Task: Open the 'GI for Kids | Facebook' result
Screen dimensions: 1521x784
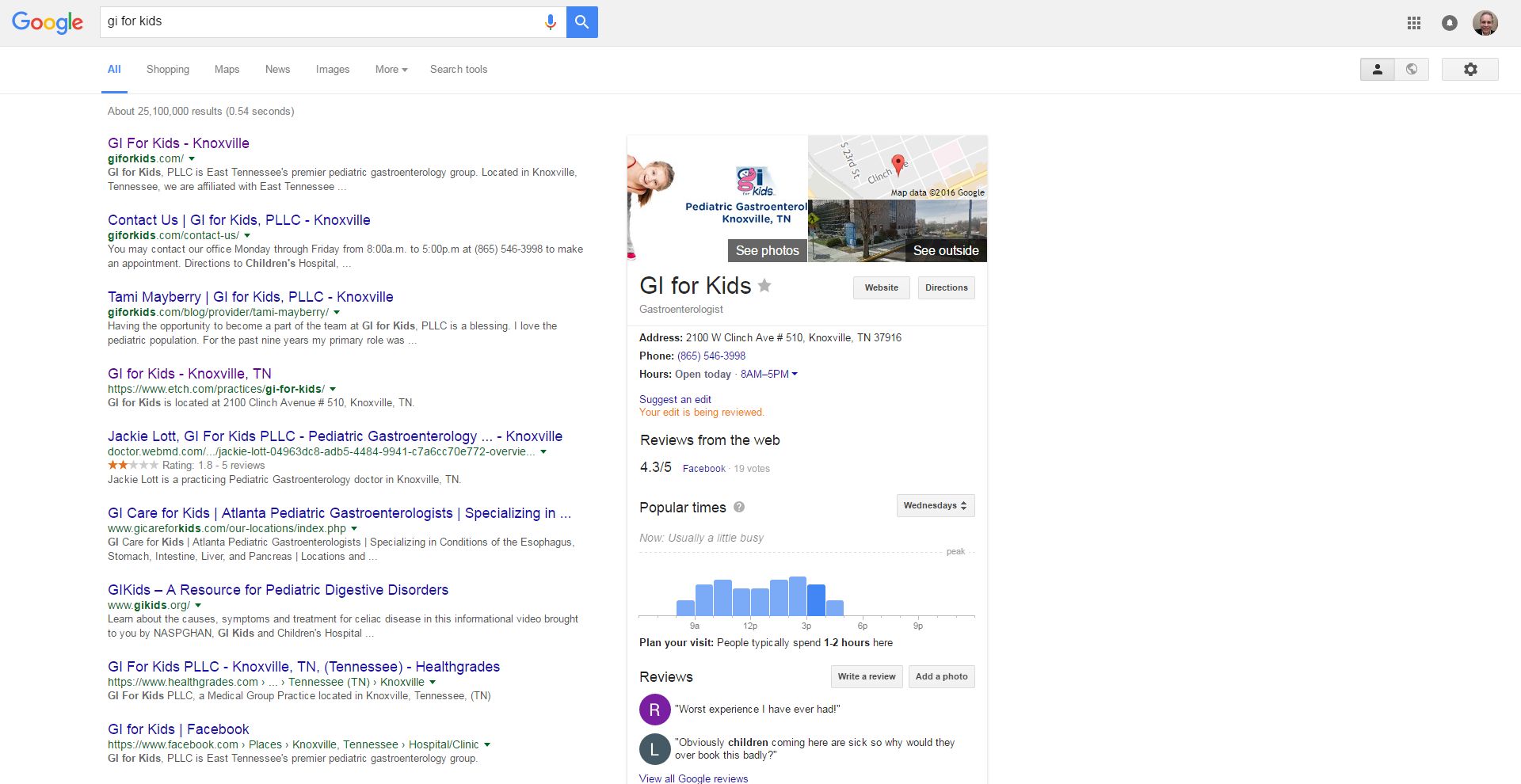Action: (x=178, y=729)
